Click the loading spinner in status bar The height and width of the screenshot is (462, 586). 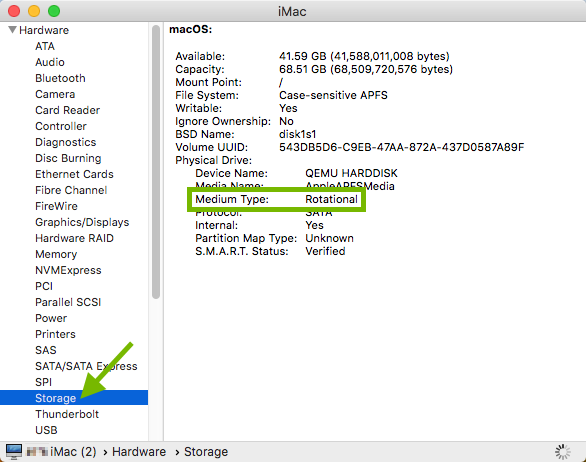(562, 452)
